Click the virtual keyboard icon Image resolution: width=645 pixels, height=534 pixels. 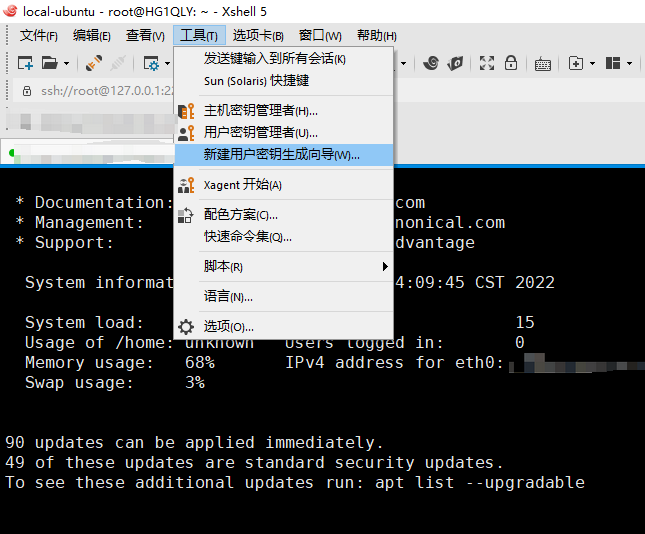tap(543, 64)
